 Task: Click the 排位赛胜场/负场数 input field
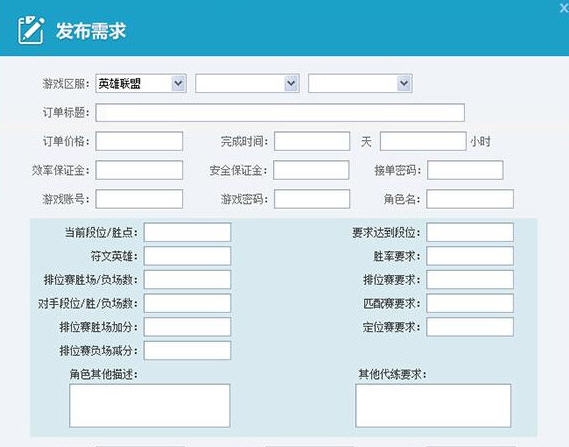(187, 279)
